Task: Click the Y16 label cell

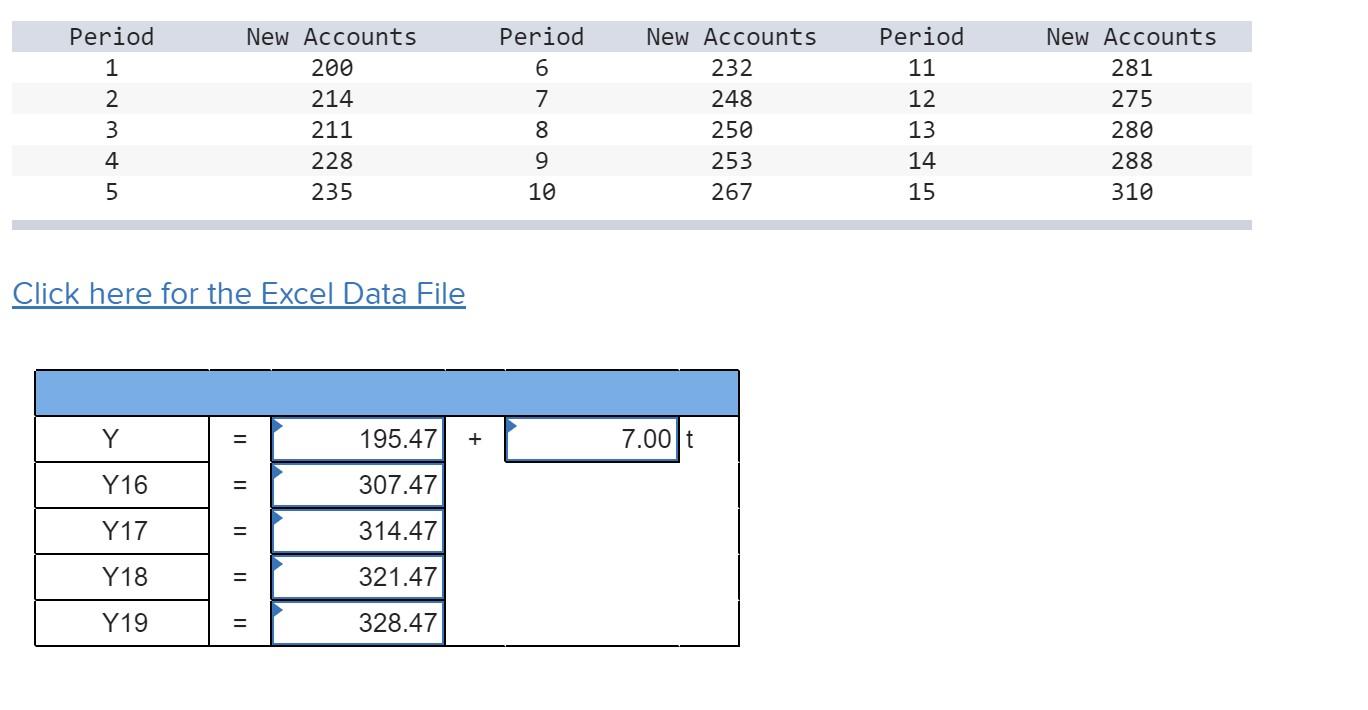Action: click(122, 485)
